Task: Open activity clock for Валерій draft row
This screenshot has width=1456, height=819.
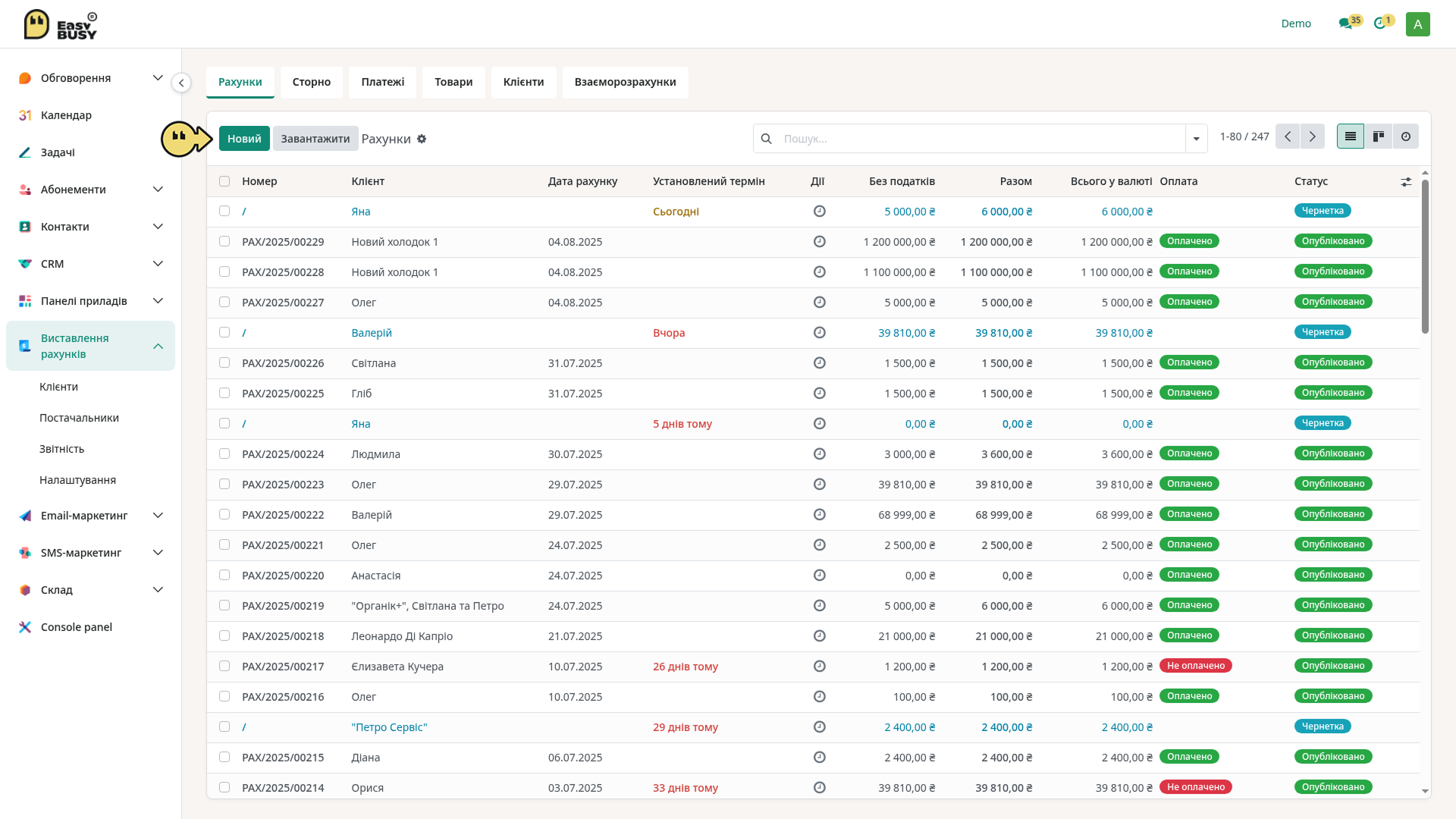Action: (819, 333)
